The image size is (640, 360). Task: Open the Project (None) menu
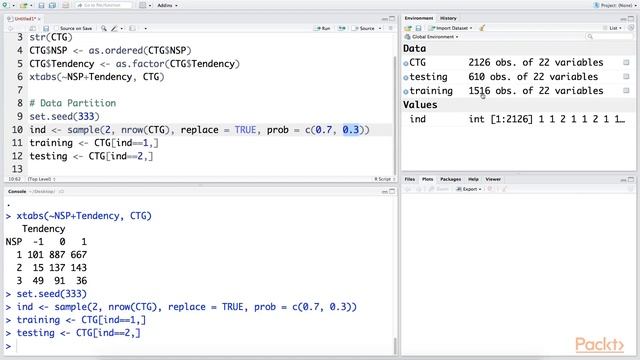point(615,5)
